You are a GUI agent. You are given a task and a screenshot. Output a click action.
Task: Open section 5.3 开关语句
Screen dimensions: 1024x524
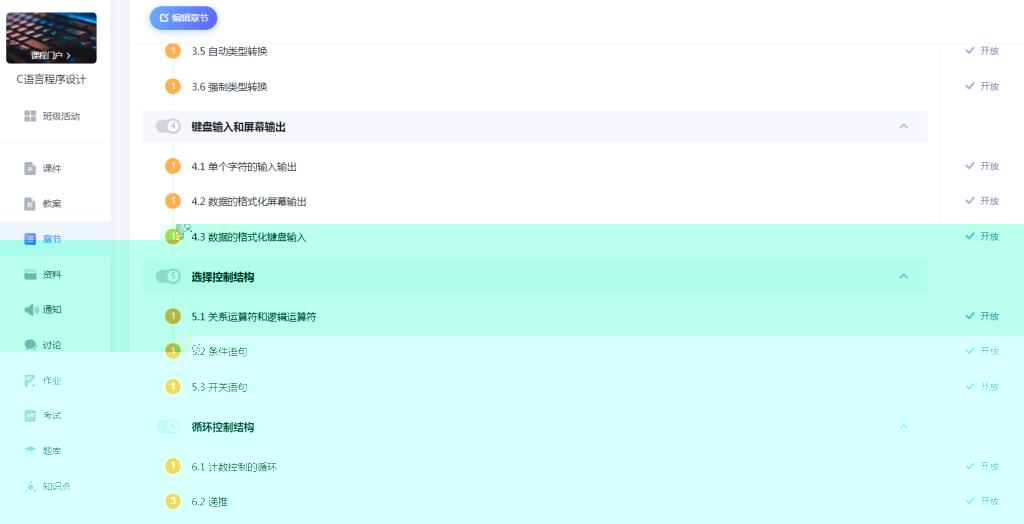pyautogui.click(x=219, y=387)
